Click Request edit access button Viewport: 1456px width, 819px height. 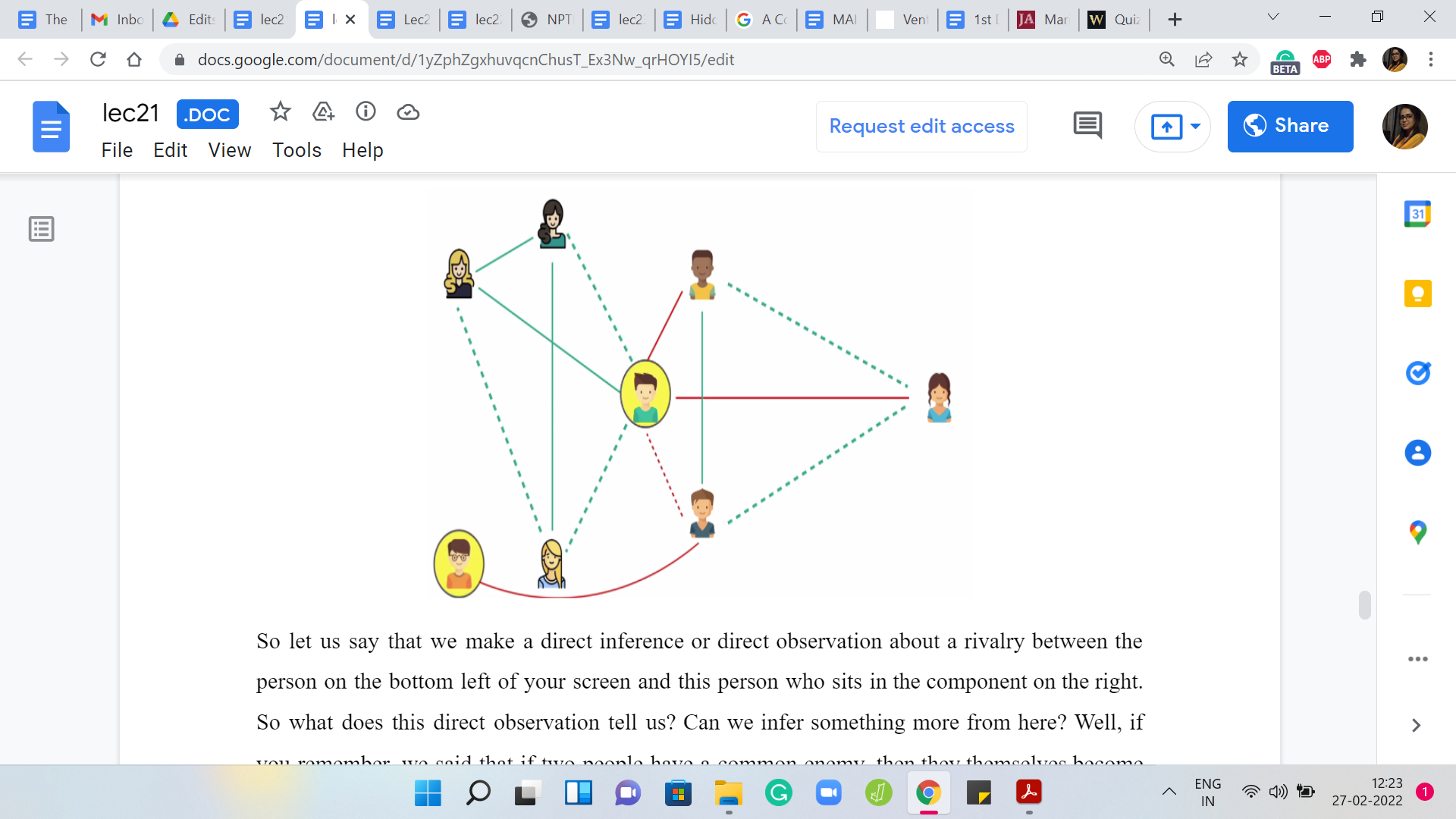coord(921,126)
